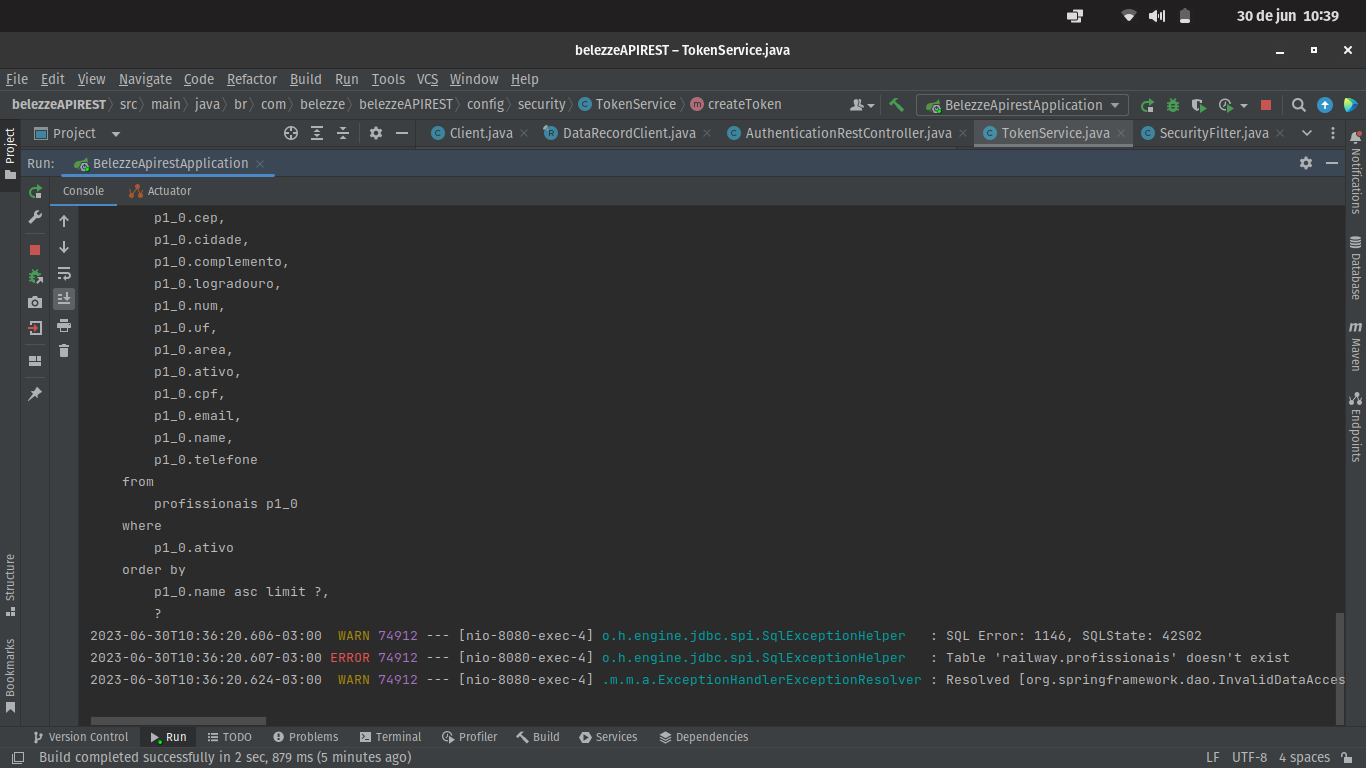Screen dimensions: 1366x768
Task: Go down the stack trace with down arrow
Action: (64, 247)
